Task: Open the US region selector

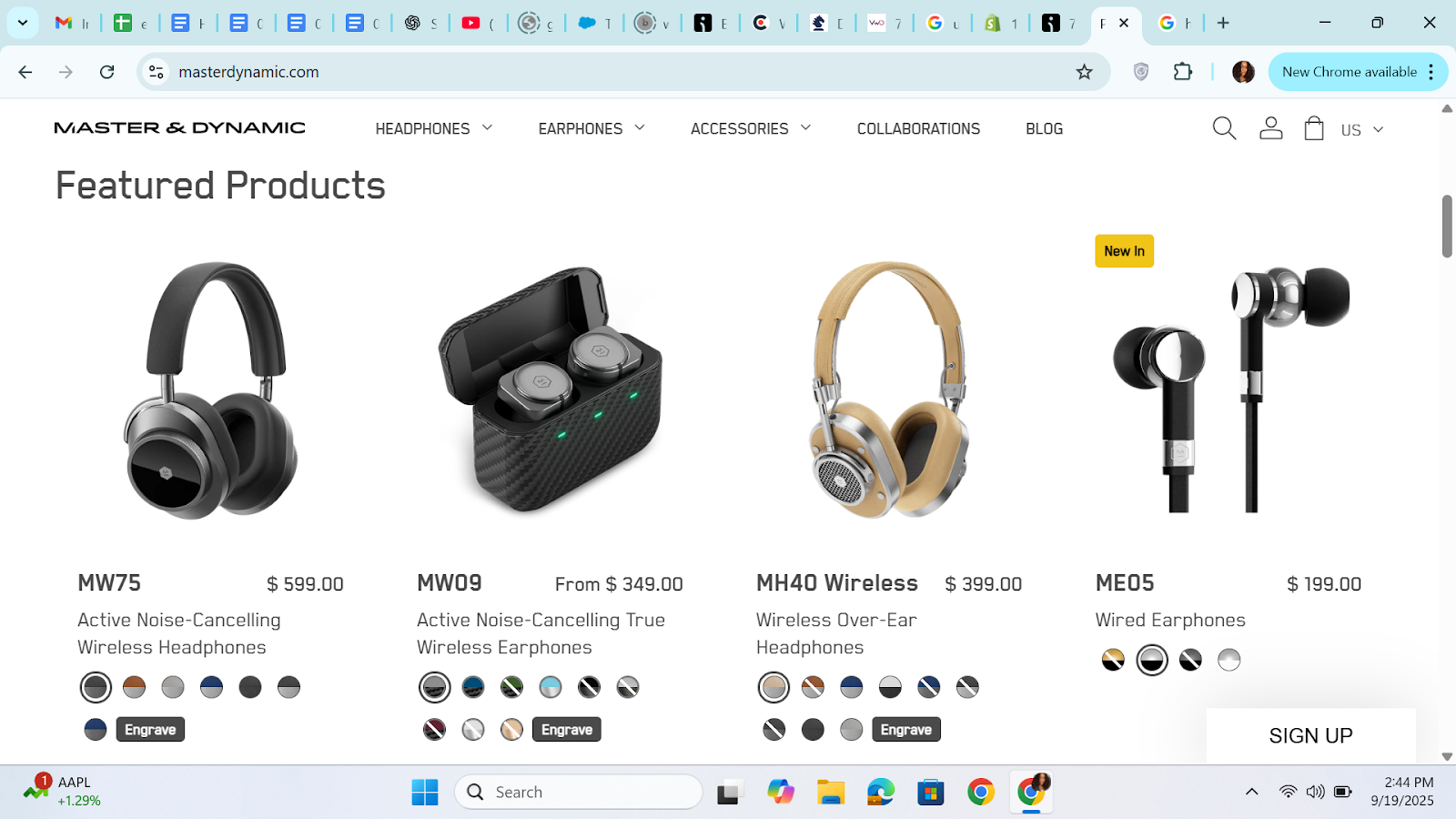Action: click(1361, 130)
